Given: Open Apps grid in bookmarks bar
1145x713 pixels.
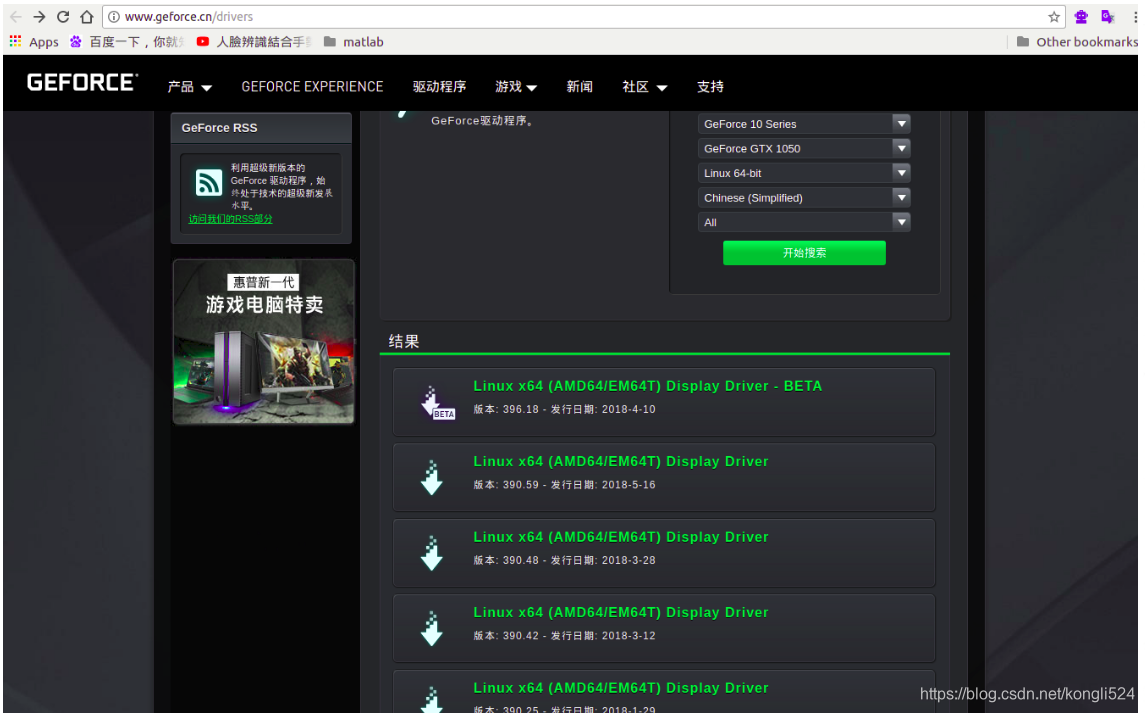Looking at the screenshot, I should 34,42.
